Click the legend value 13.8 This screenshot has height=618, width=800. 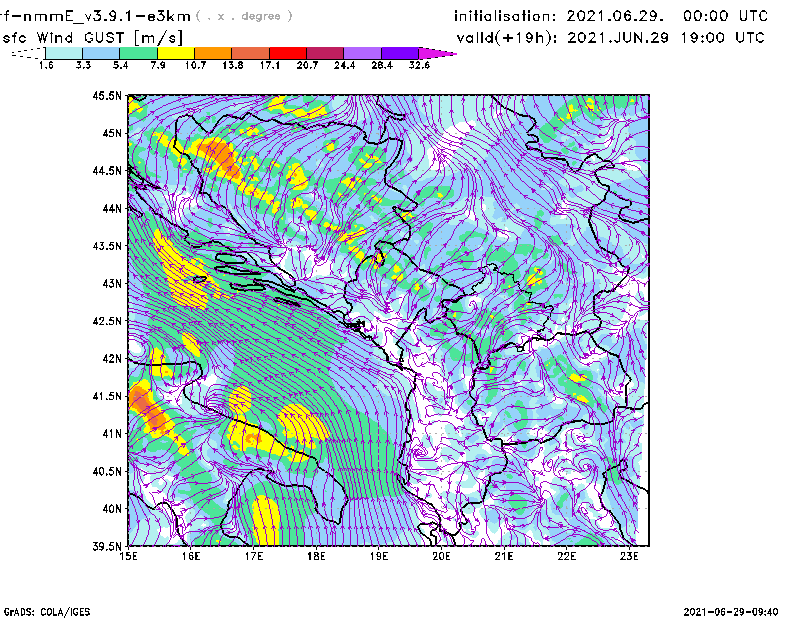233,65
